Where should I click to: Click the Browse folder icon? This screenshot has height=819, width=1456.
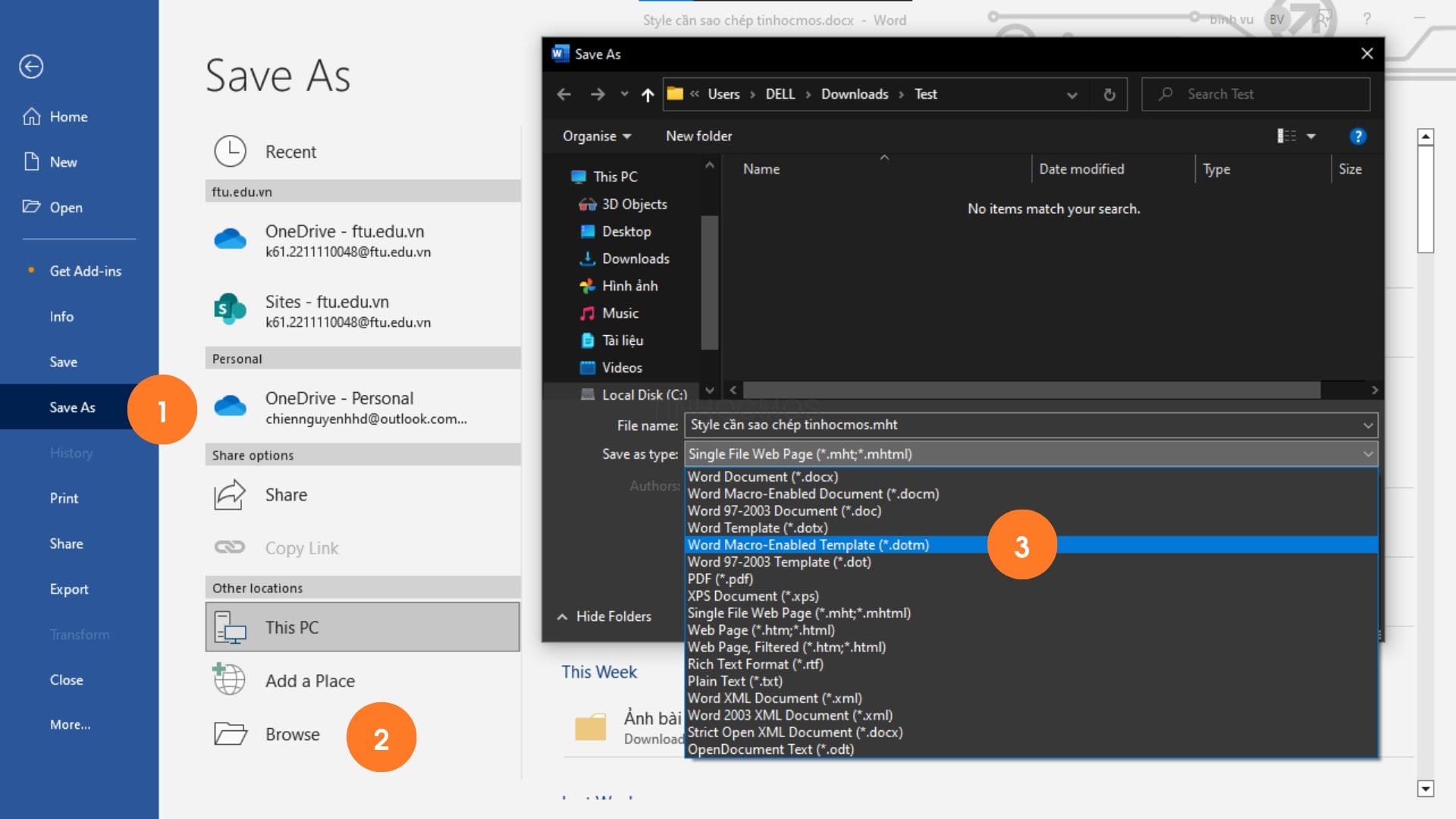point(231,734)
